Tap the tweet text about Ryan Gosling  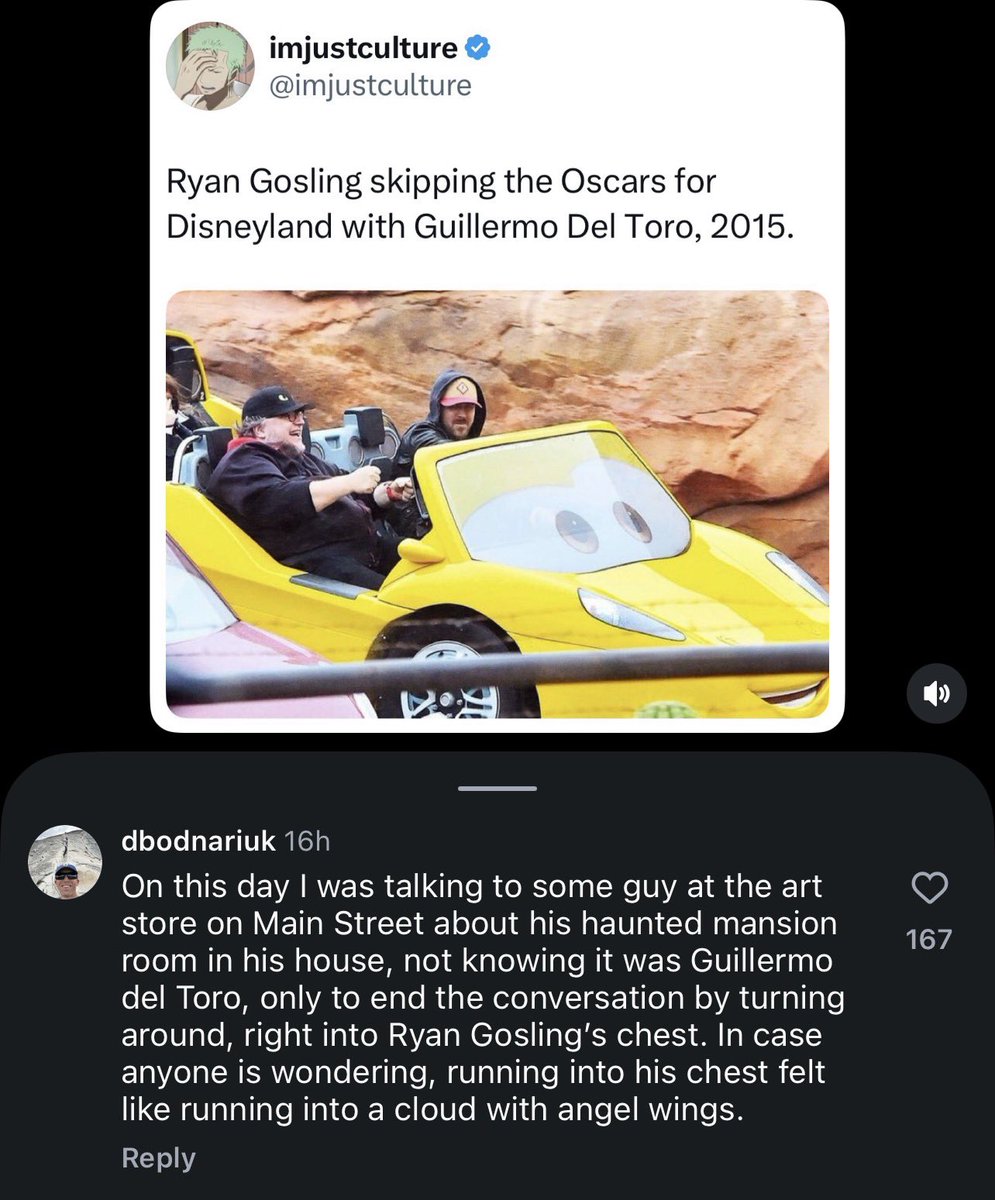click(x=481, y=204)
